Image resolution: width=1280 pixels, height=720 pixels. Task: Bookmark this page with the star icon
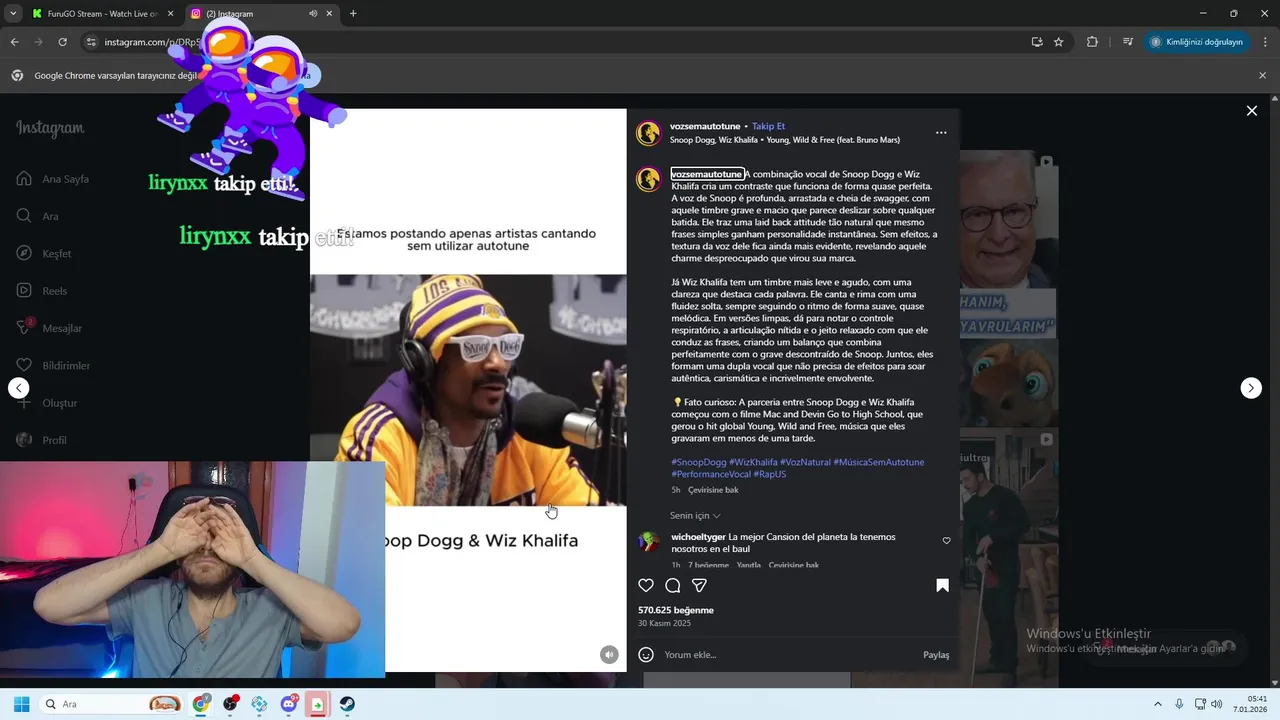1058,42
